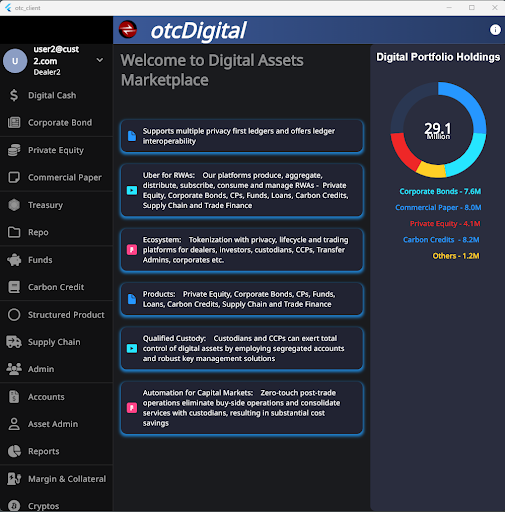Click the Flutter app icon in title bar

pos(8,8)
